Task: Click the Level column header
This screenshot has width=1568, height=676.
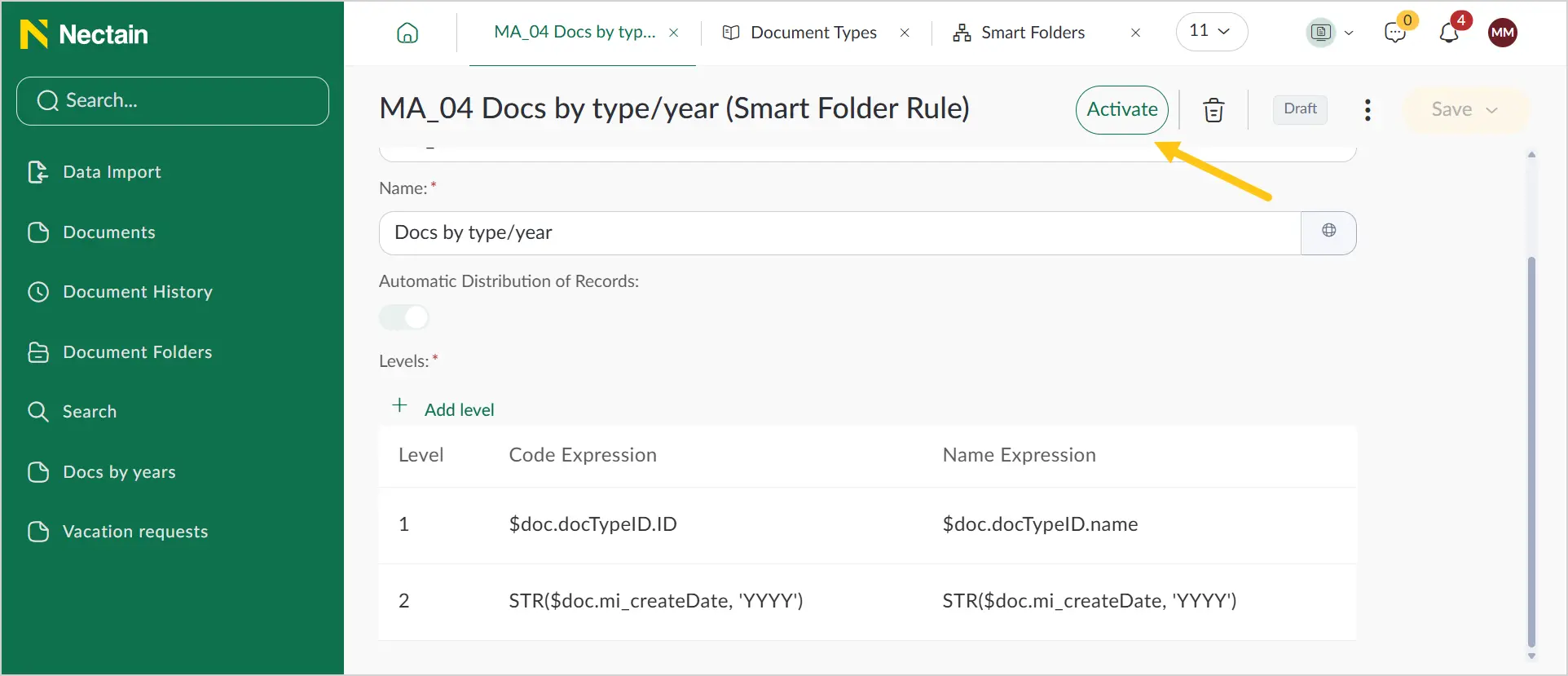Action: (x=421, y=455)
